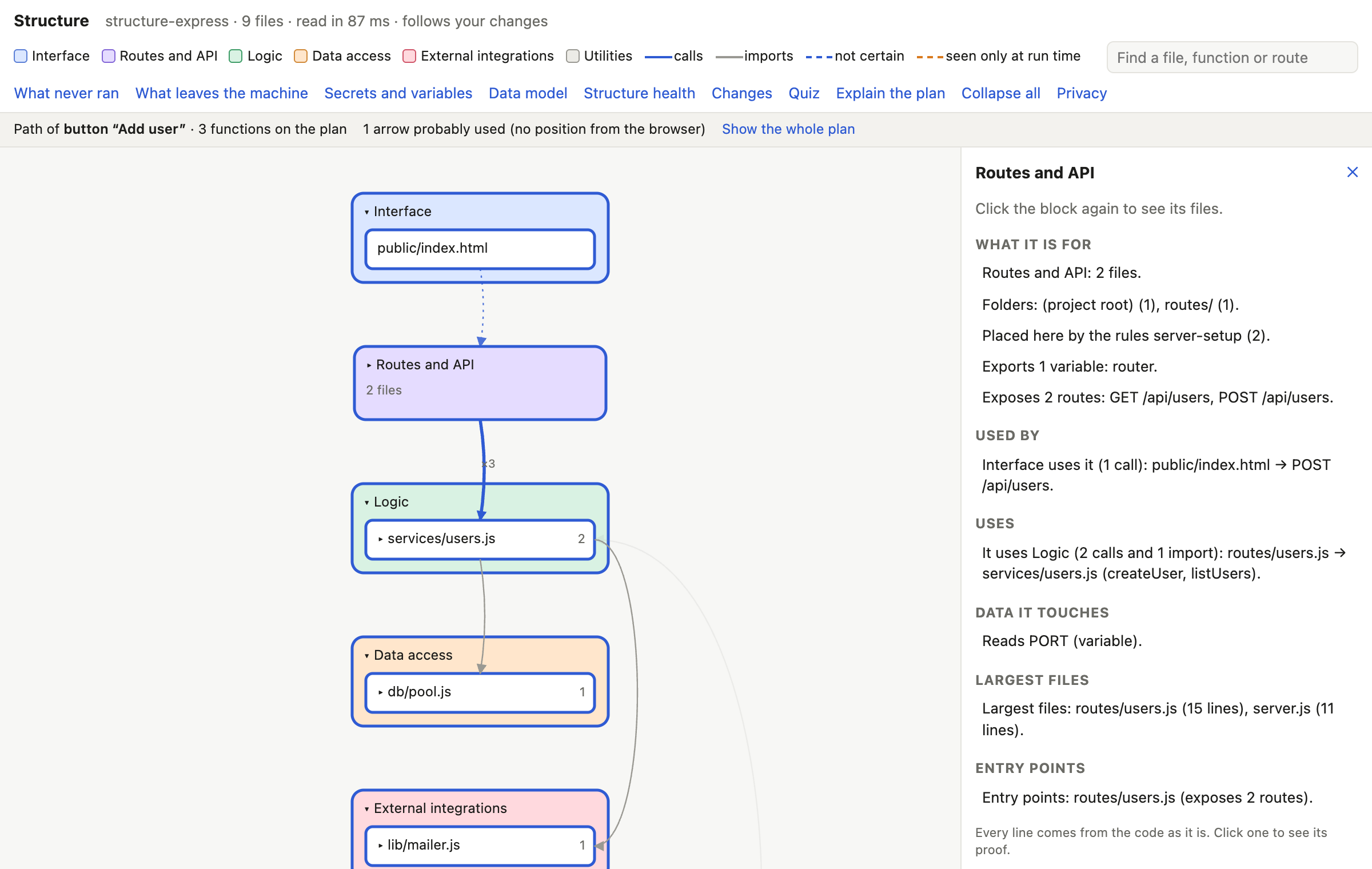The width and height of the screenshot is (1372, 869).
Task: Expand the lib/mailer.js file node
Action: (x=381, y=846)
